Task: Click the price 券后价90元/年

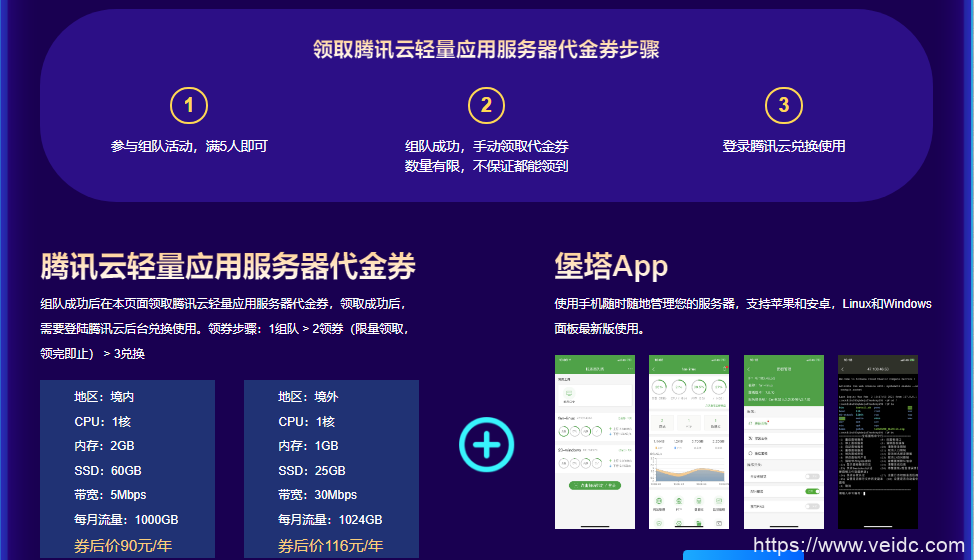Action: (x=123, y=546)
